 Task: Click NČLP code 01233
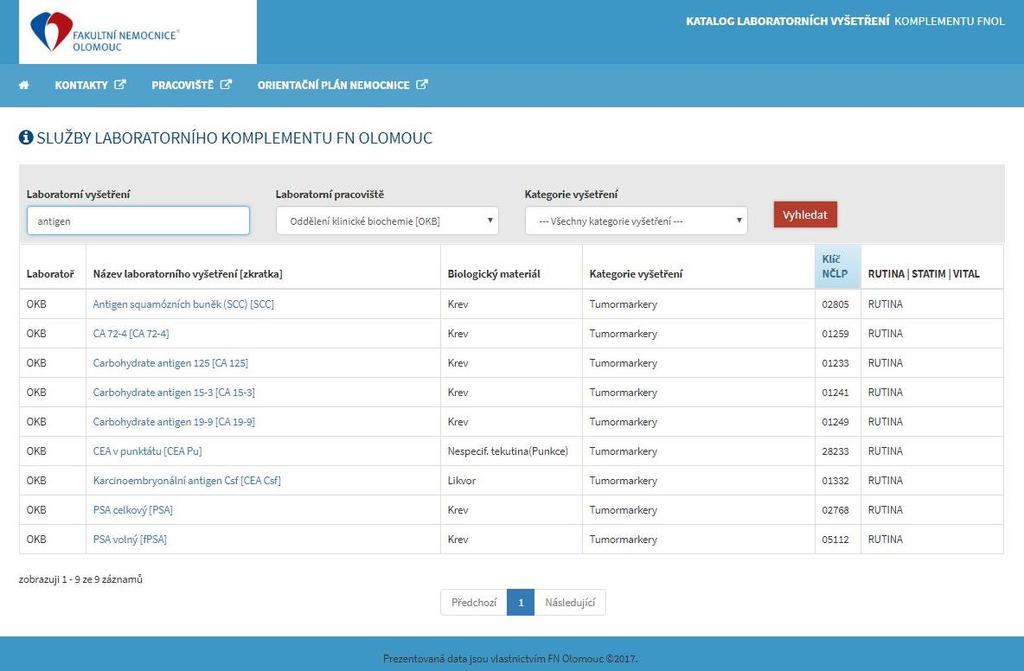coord(835,363)
